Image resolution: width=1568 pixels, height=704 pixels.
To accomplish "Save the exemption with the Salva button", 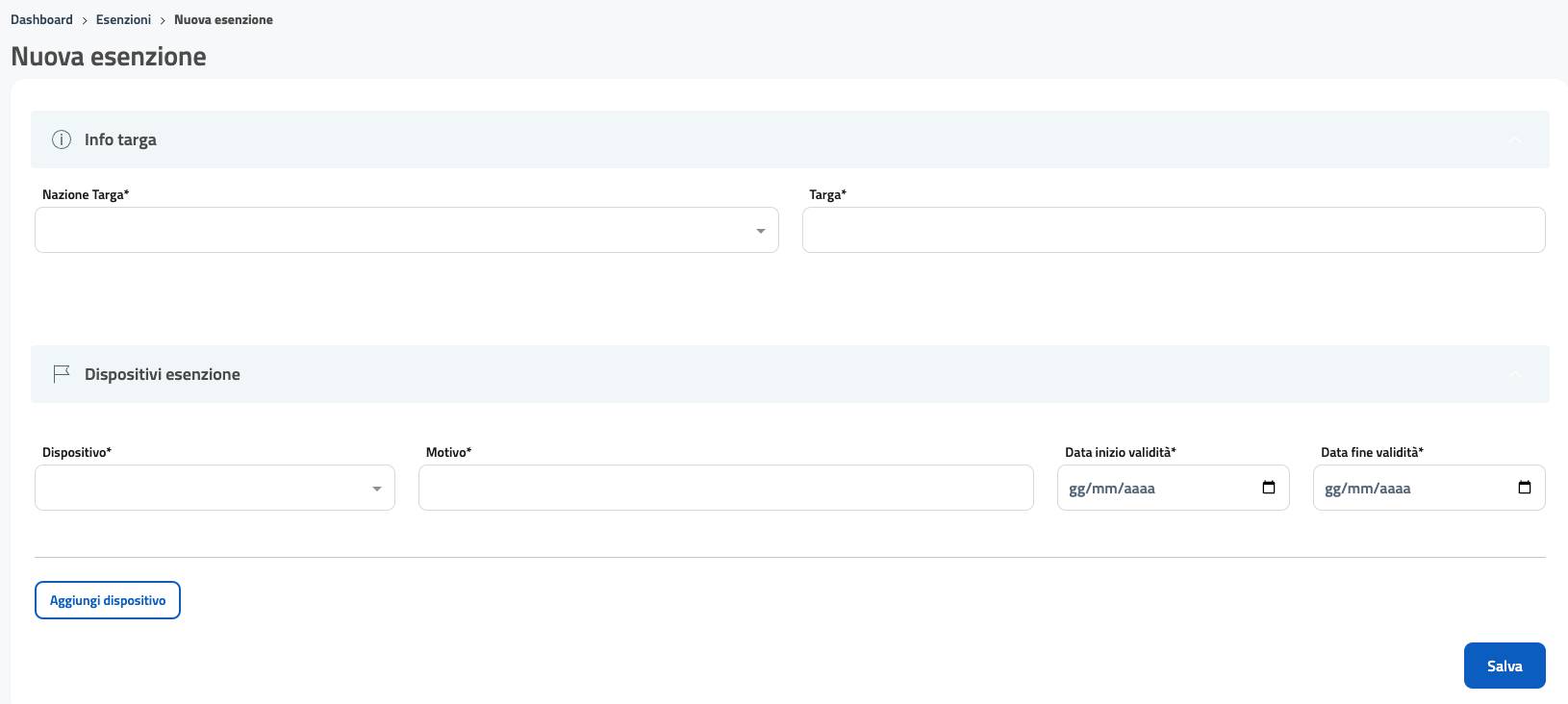I will pos(1504,666).
